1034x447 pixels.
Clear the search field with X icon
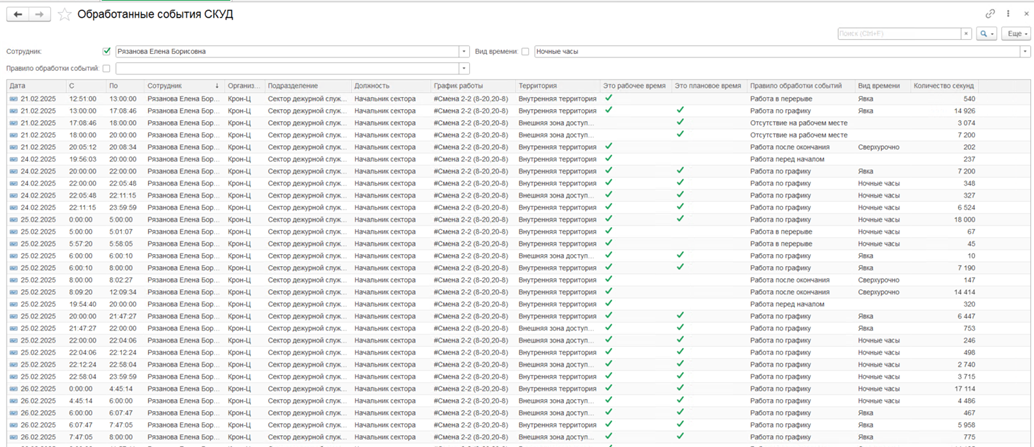966,34
